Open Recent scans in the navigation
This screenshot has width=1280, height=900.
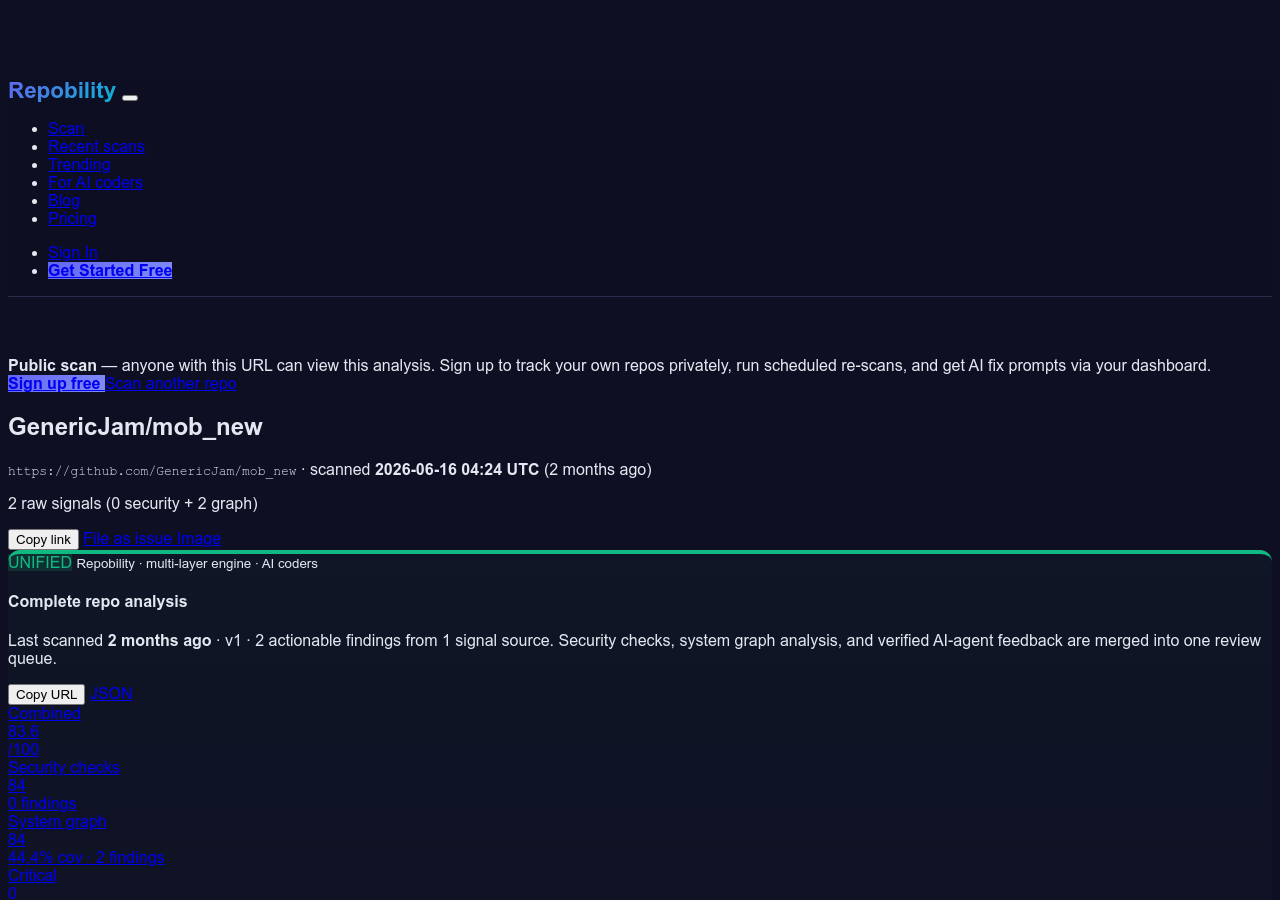click(96, 146)
